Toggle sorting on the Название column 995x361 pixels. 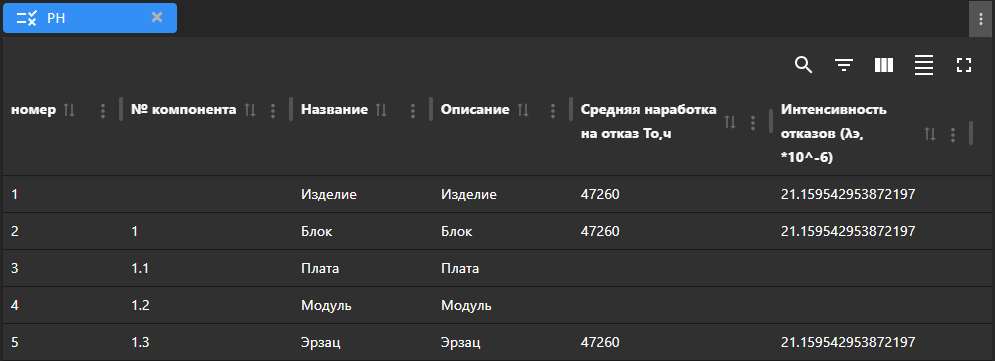click(x=381, y=110)
